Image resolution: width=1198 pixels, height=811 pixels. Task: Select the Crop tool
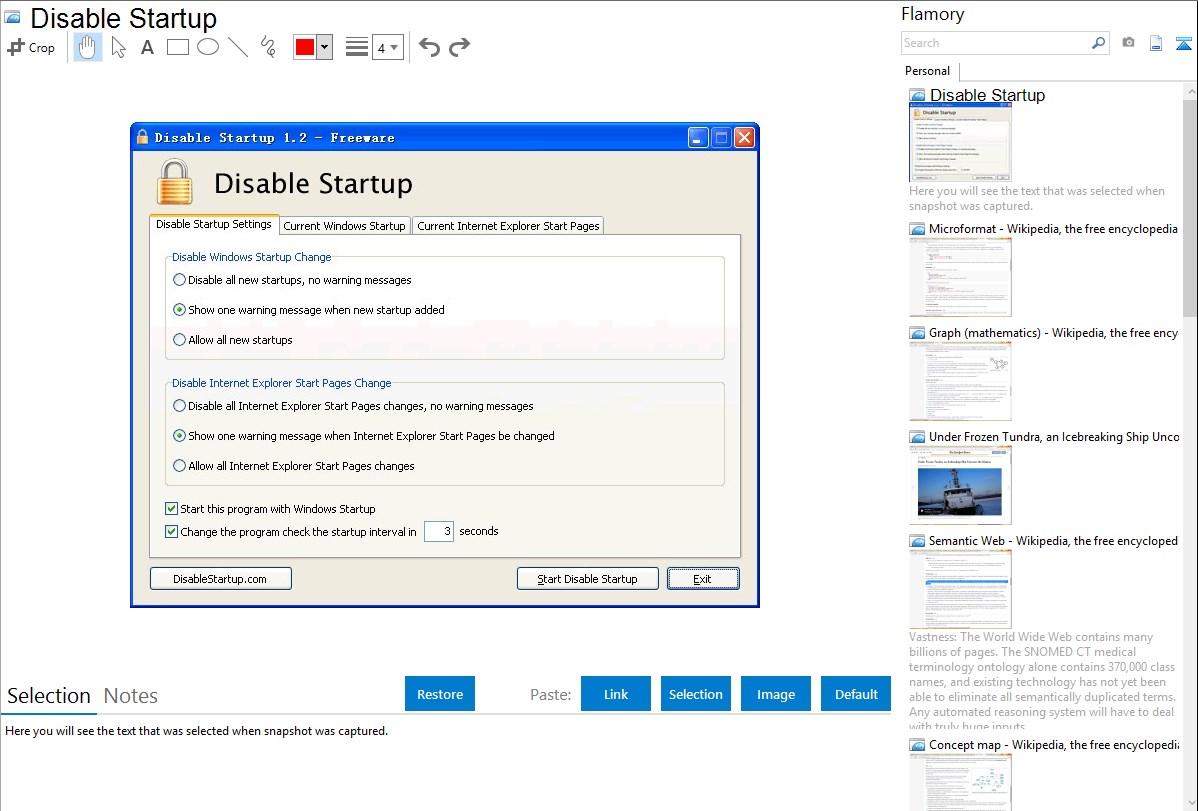pos(31,47)
